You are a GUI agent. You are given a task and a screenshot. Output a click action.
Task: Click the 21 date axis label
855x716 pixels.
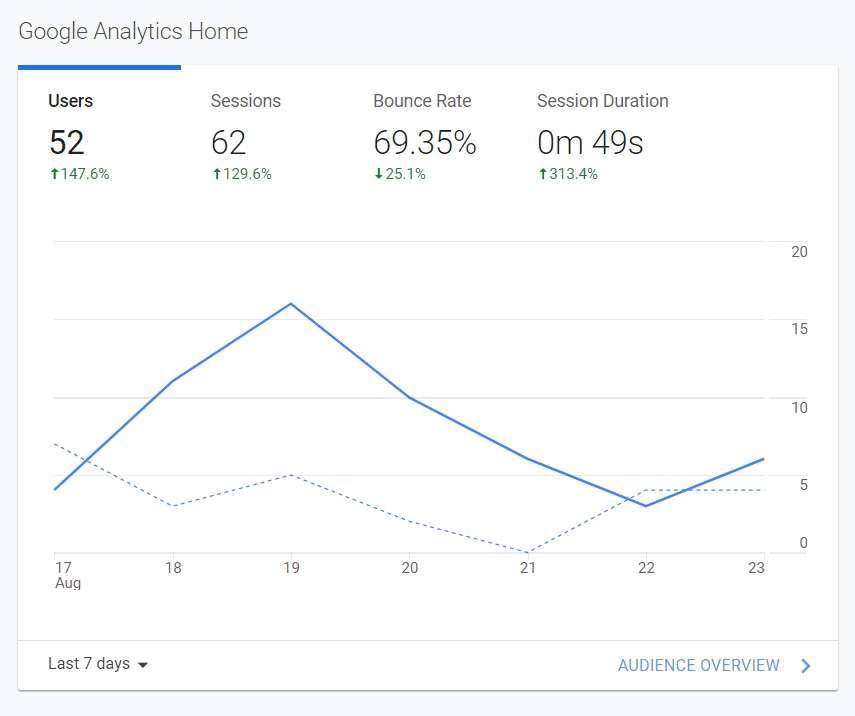coord(528,568)
